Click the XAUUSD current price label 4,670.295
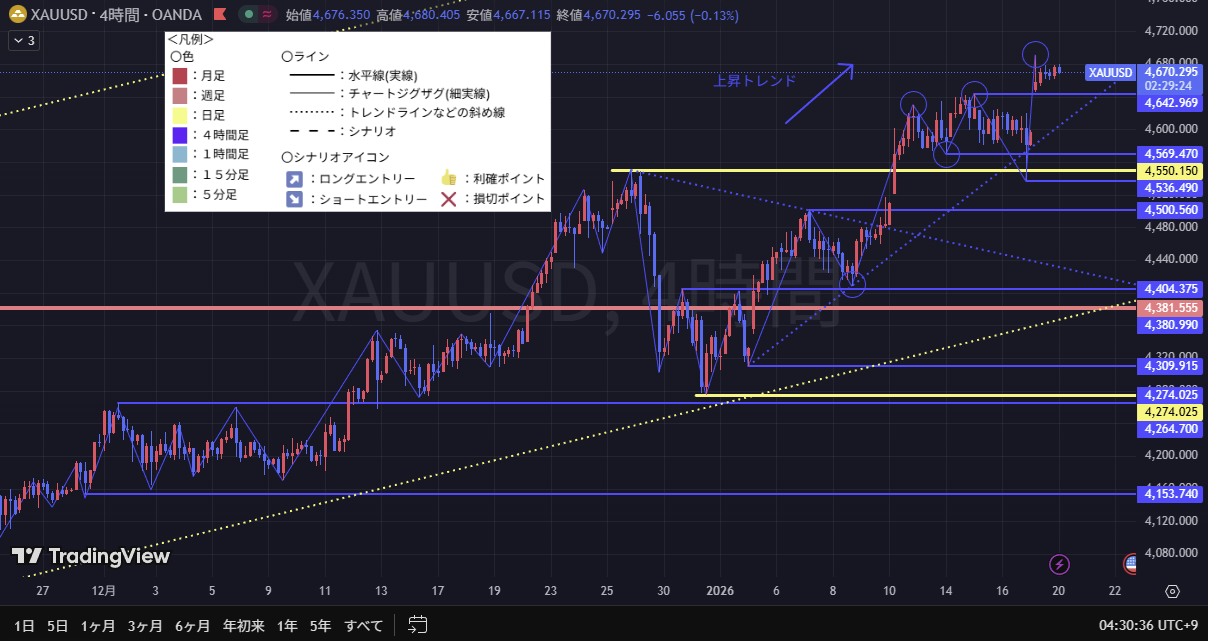Viewport: 1208px width, 641px height. click(1171, 72)
